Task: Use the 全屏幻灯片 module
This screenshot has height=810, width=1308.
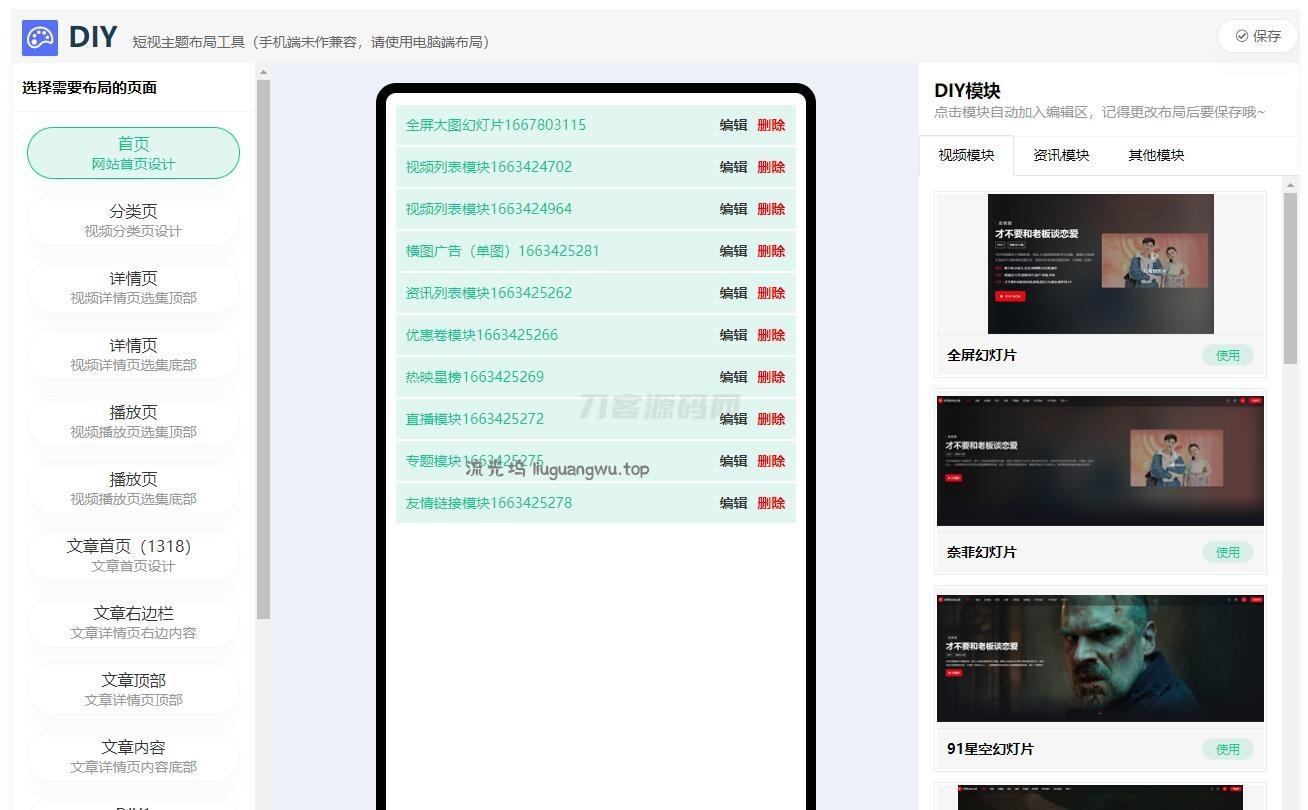Action: pyautogui.click(x=1227, y=355)
